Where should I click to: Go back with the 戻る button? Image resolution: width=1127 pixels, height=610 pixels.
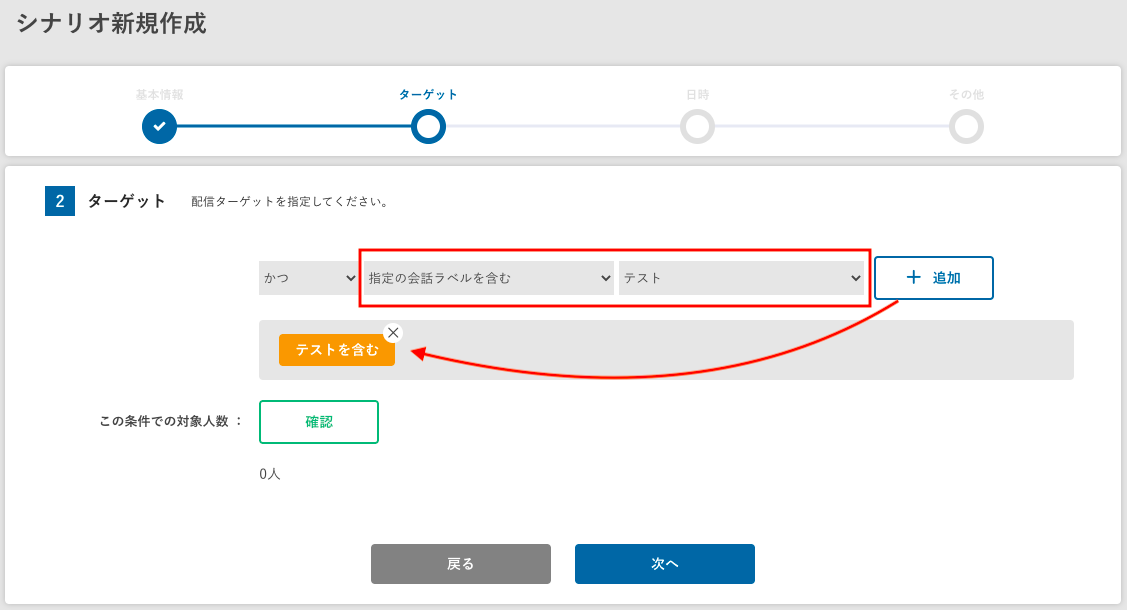point(461,564)
